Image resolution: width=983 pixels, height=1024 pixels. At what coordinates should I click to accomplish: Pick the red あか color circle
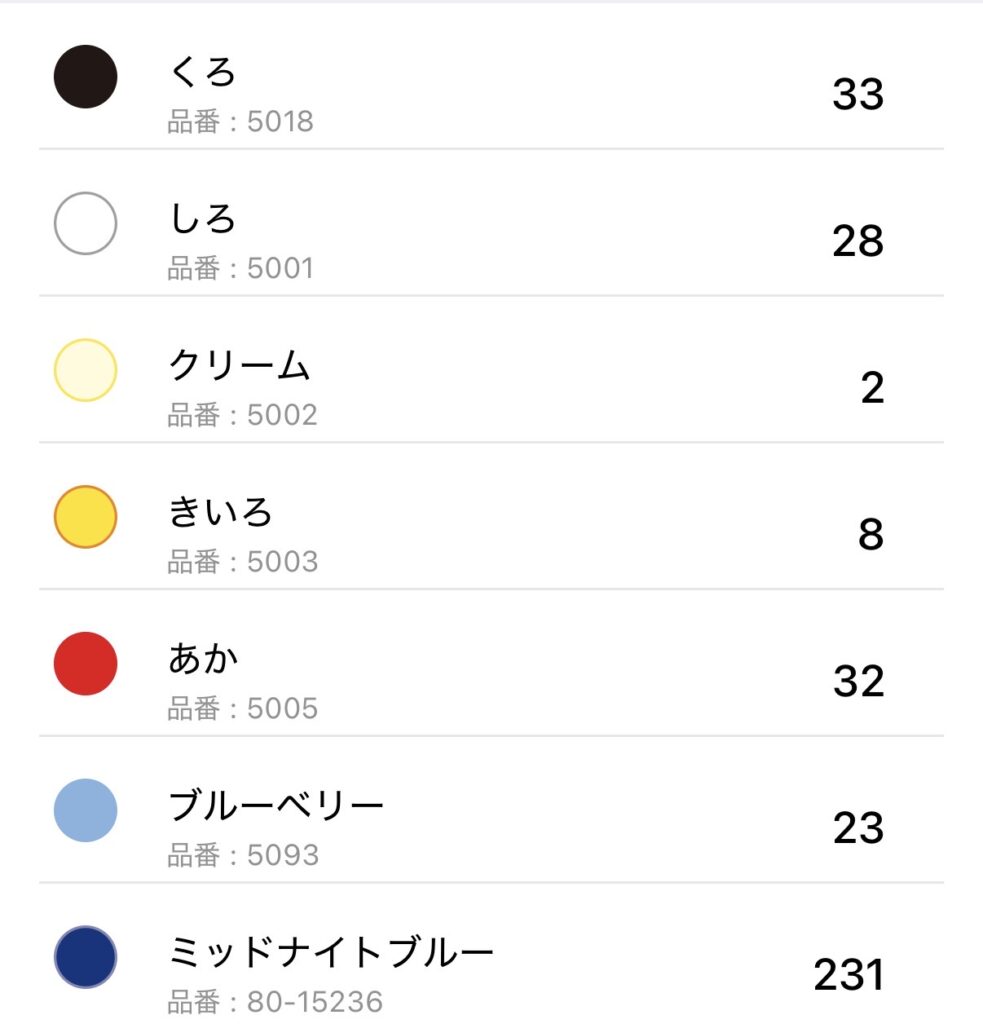(x=85, y=663)
